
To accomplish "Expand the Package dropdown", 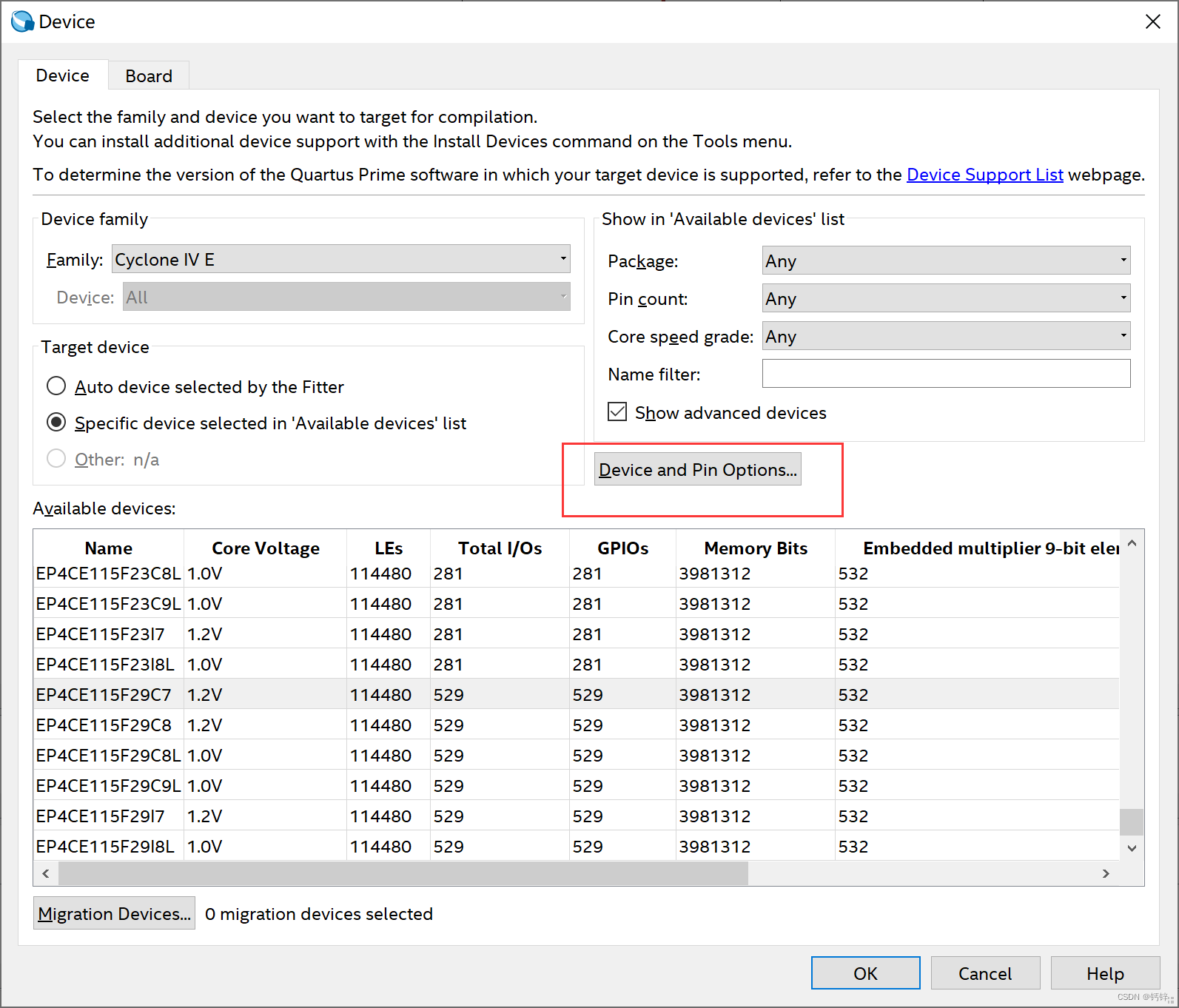I will pyautogui.click(x=946, y=261).
